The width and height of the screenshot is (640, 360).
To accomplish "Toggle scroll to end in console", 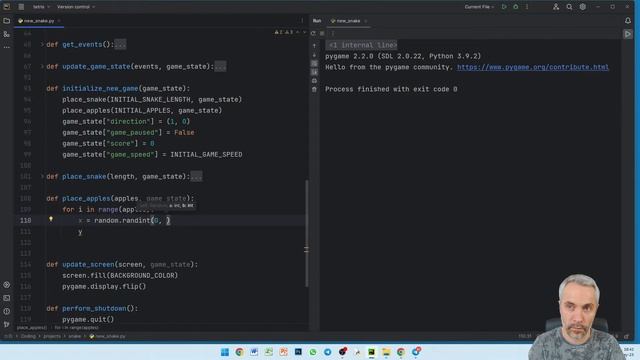I will [314, 72].
